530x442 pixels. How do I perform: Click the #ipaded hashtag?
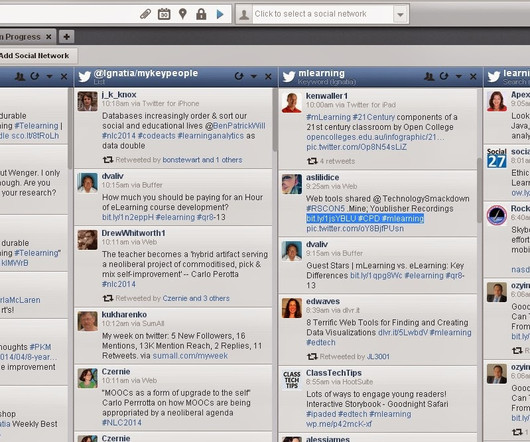pos(321,414)
